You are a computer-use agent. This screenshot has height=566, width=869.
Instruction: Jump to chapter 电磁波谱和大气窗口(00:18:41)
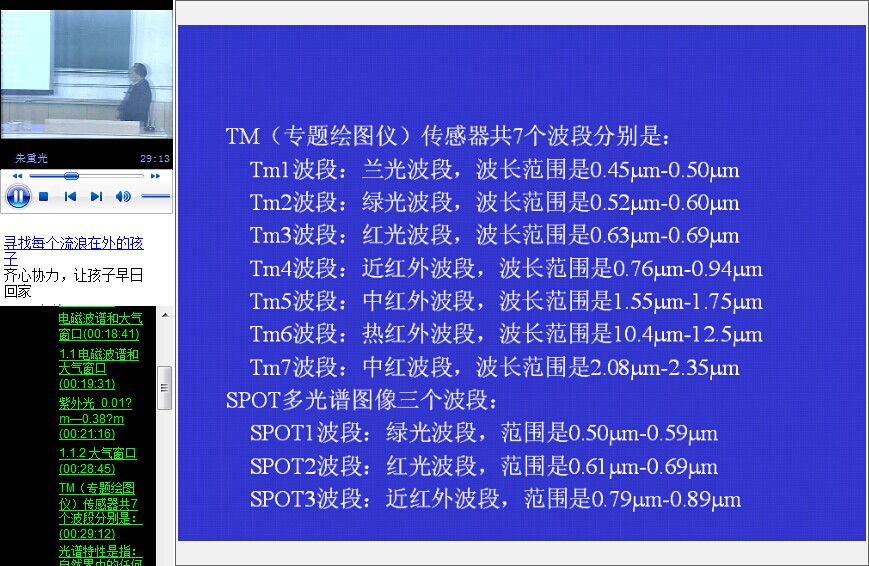click(100, 326)
